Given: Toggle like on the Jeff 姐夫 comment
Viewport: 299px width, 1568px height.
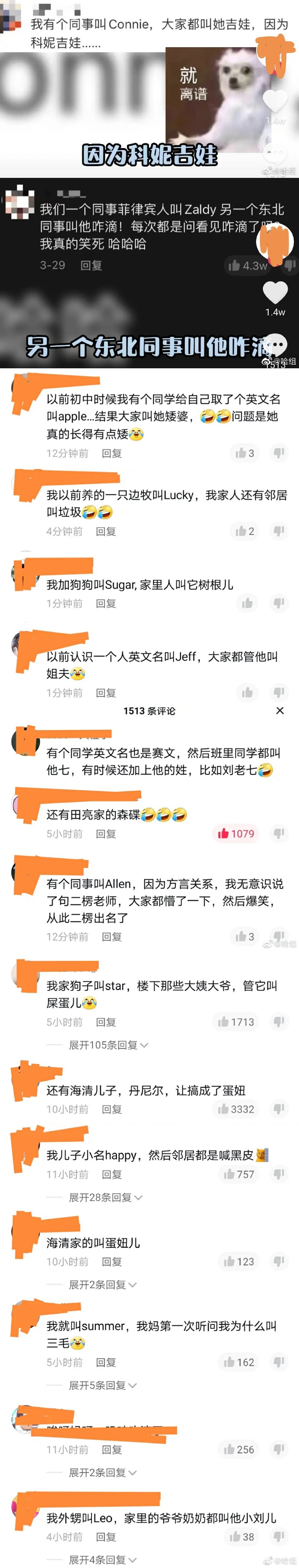Looking at the screenshot, I should (247, 693).
